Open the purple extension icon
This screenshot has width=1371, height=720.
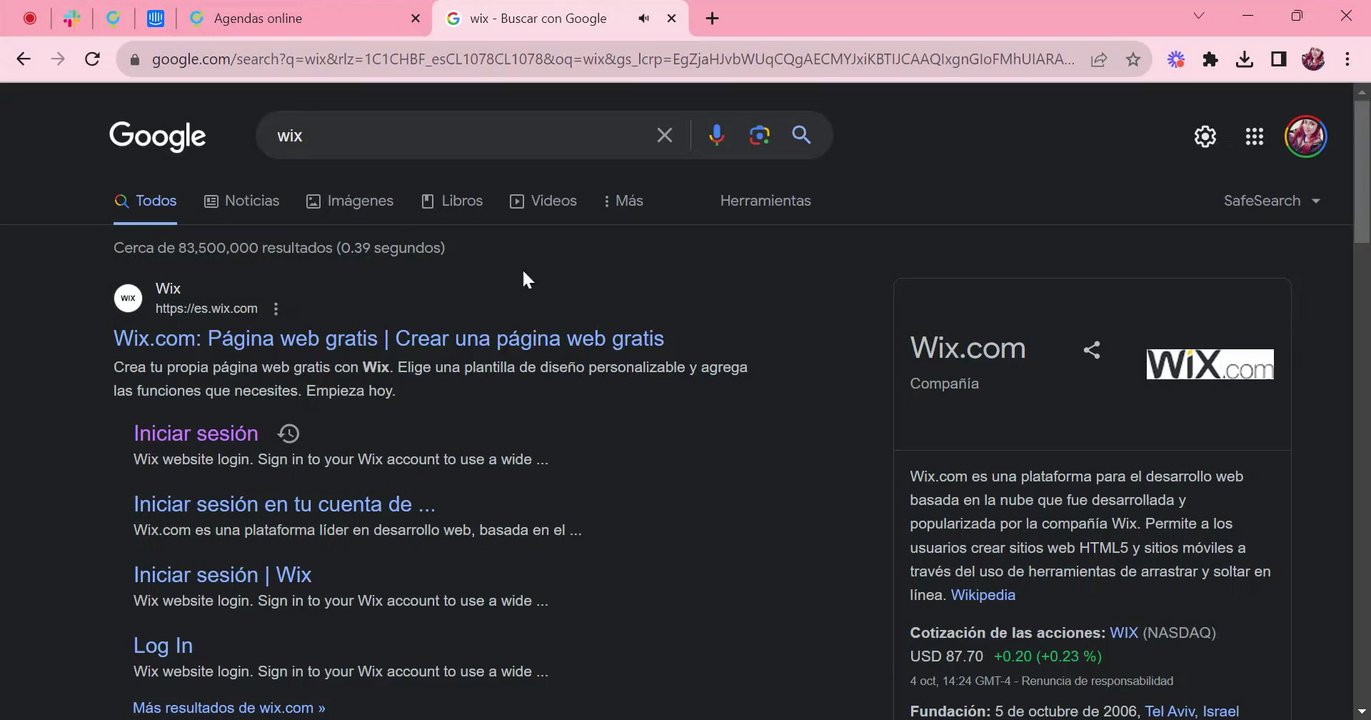(1176, 59)
